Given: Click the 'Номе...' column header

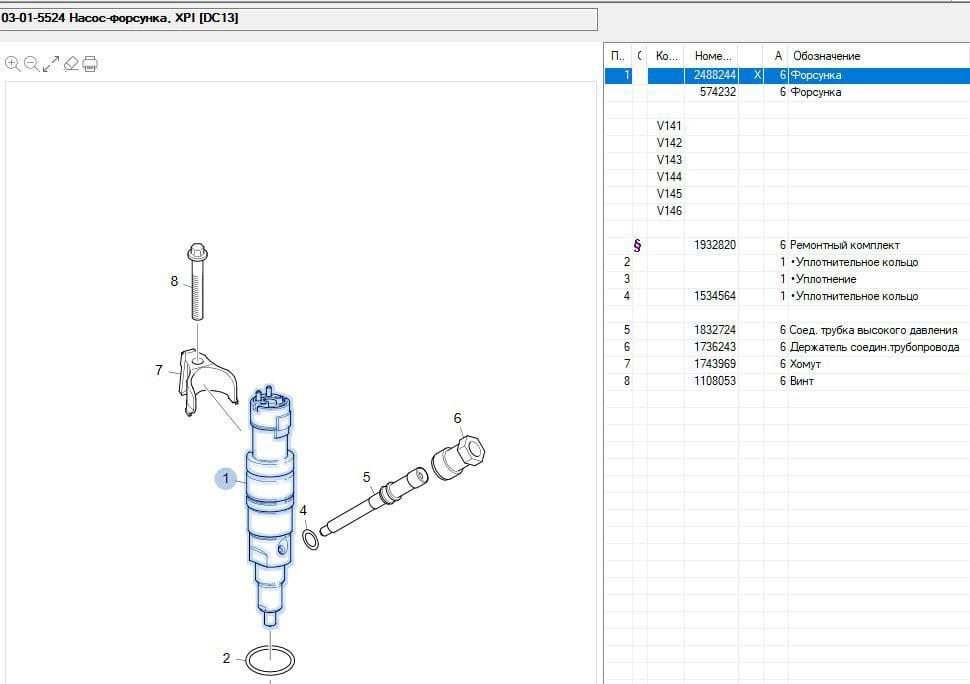Looking at the screenshot, I should click(x=712, y=56).
